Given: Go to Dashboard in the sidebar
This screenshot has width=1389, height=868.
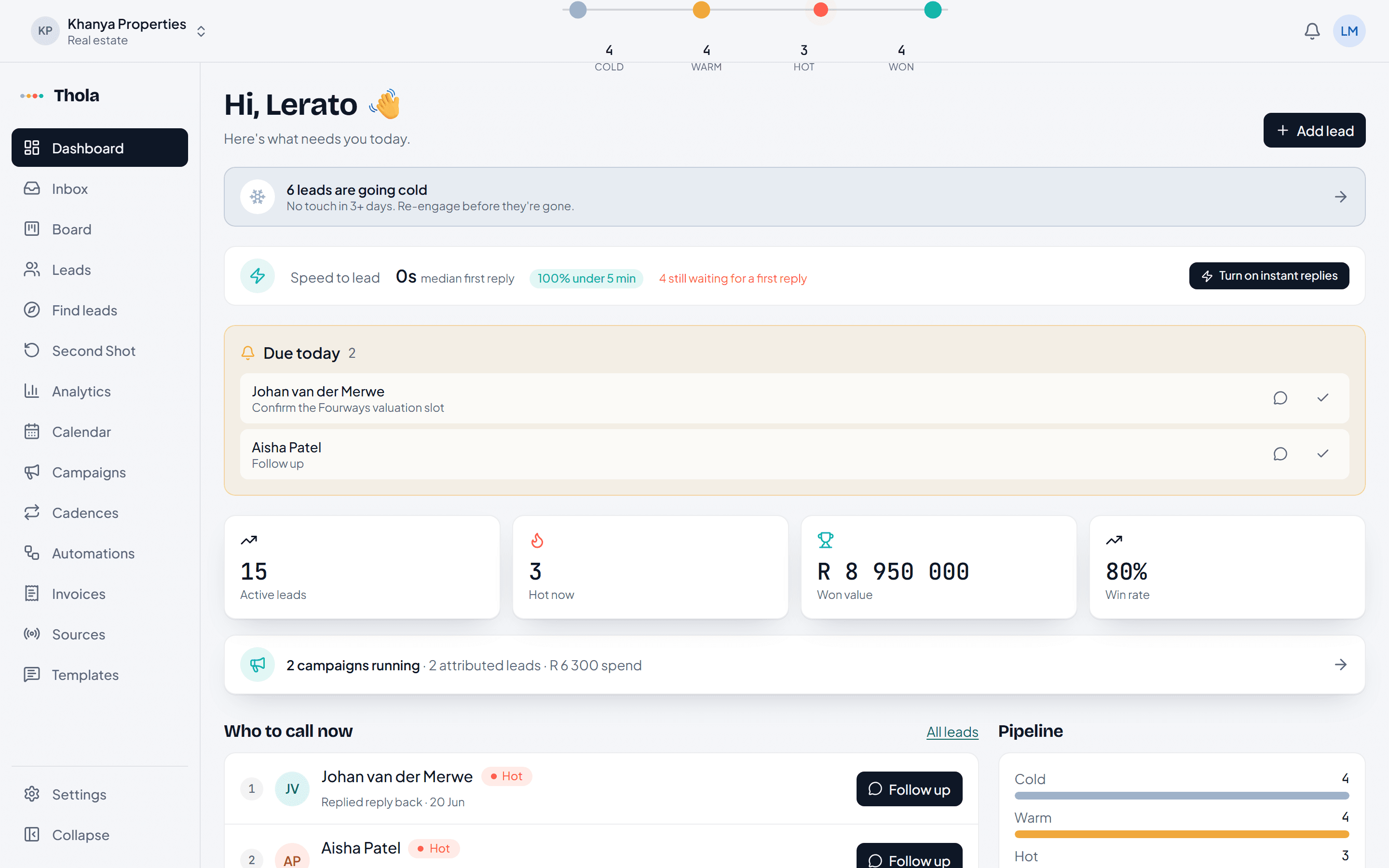Looking at the screenshot, I should point(100,148).
